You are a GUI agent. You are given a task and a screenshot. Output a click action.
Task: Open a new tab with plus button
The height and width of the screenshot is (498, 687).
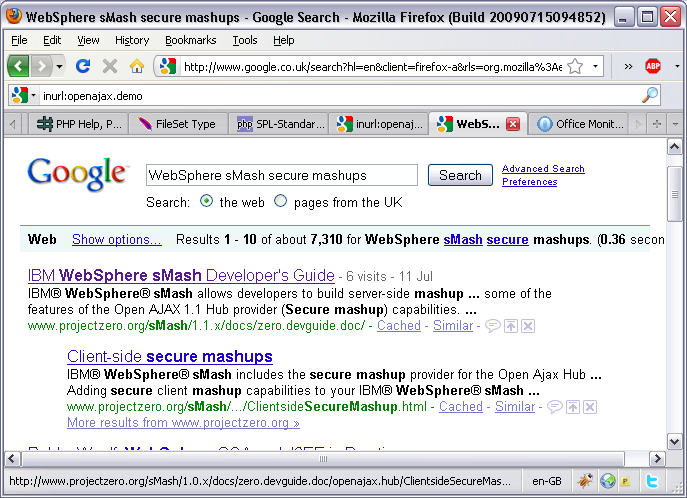tap(656, 124)
